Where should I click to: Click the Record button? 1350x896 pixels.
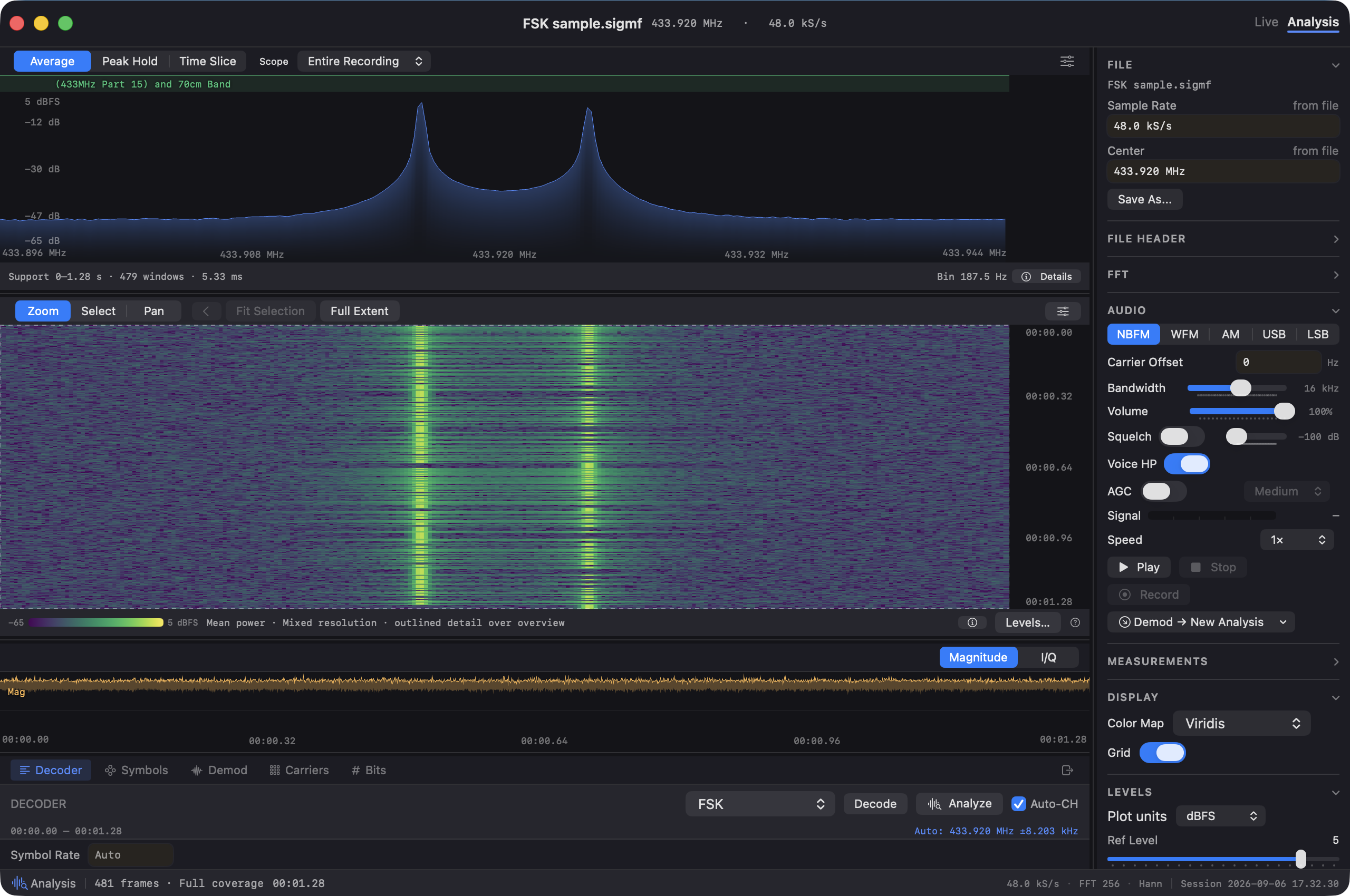(1149, 595)
